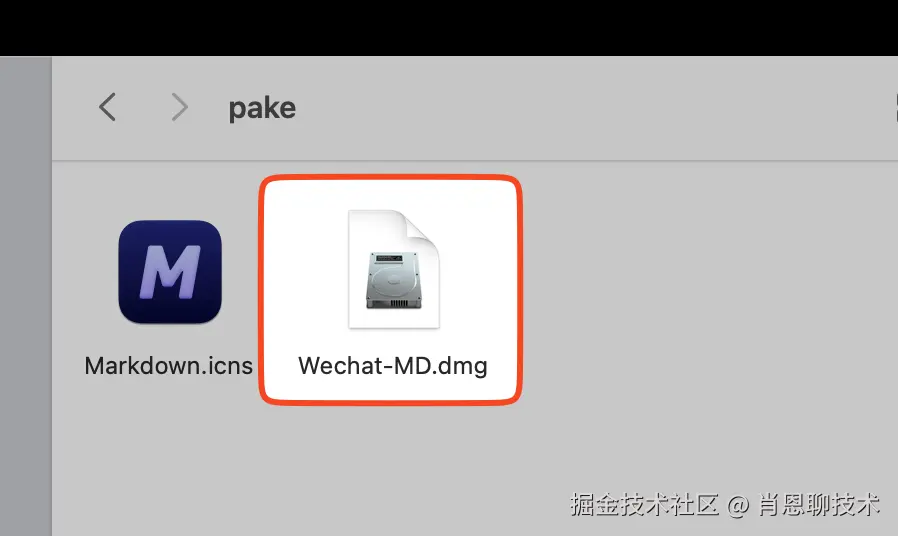898x536 pixels.
Task: Click empty area below Markdown.icns
Action: point(168,447)
